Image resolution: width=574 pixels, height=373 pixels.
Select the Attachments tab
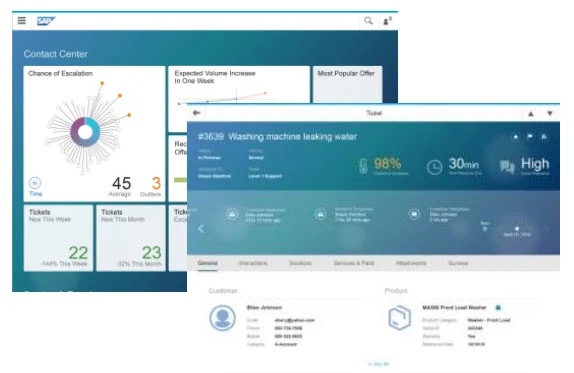tap(411, 263)
